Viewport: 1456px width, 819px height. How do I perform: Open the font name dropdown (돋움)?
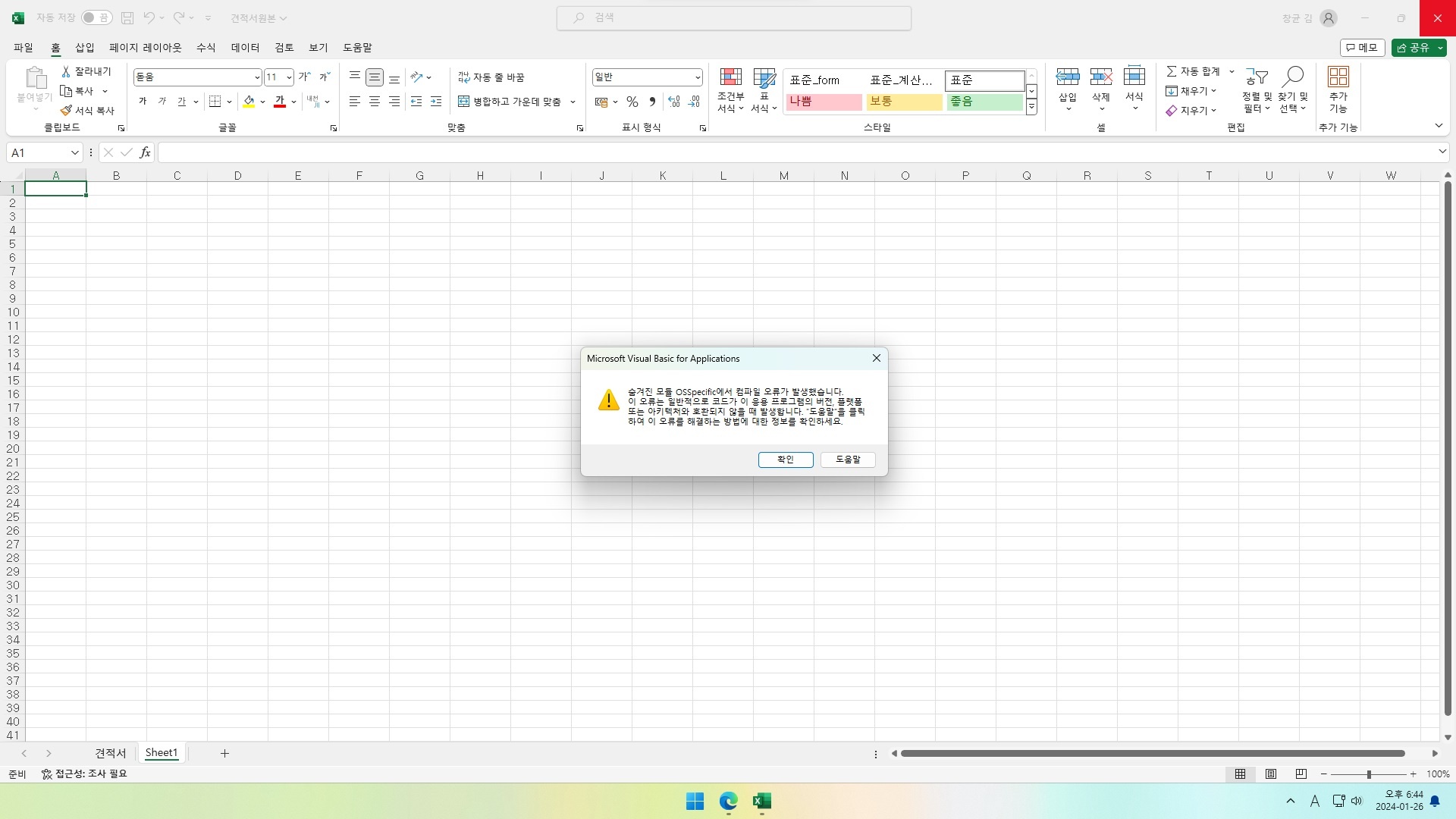(x=257, y=77)
